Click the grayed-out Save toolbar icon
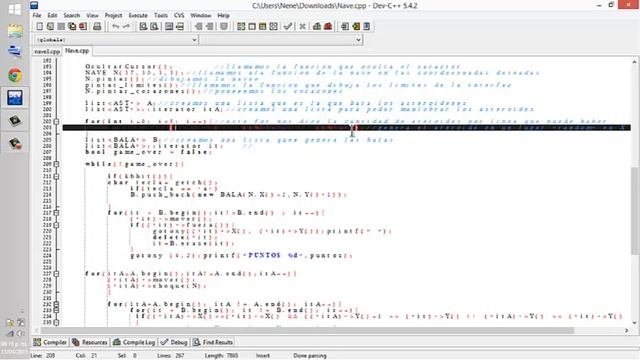Viewport: 640px width, 360px height. coord(61,27)
